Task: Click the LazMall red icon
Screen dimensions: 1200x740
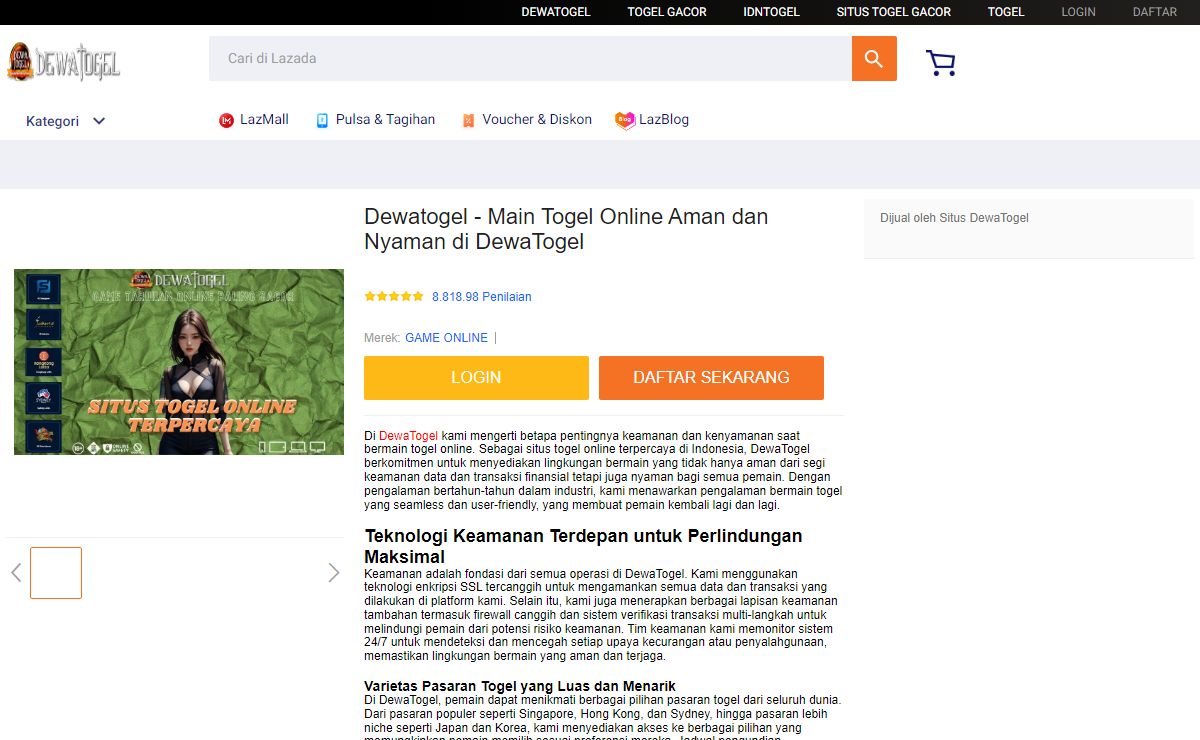Action: (x=226, y=120)
